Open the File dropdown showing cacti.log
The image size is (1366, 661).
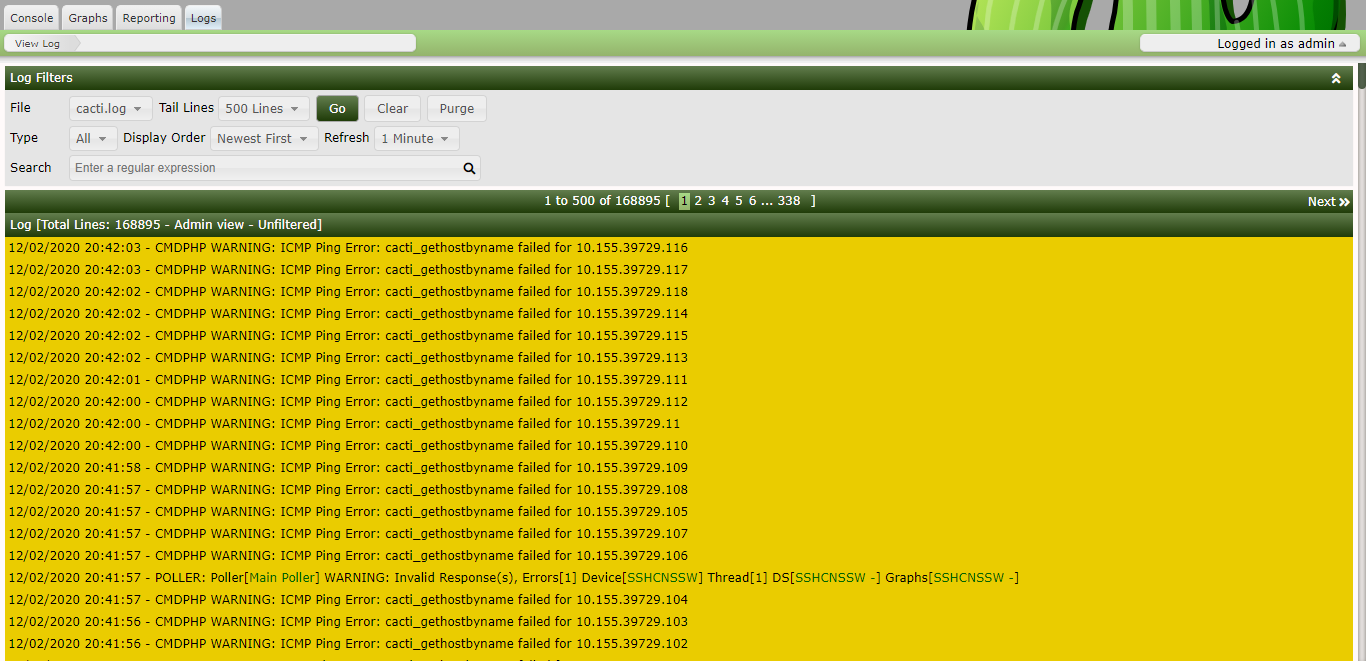(x=111, y=108)
